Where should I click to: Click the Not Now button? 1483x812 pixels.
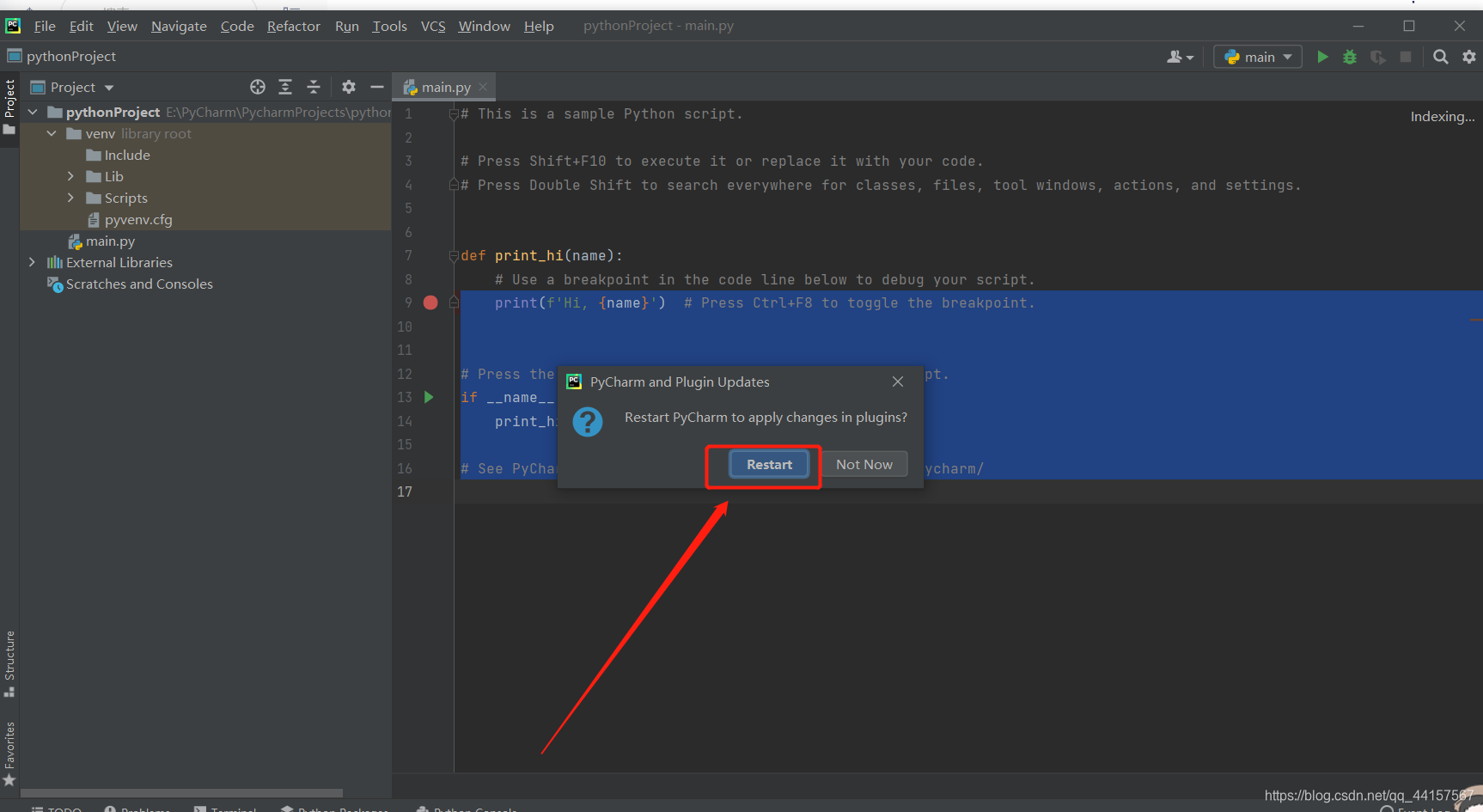click(864, 464)
